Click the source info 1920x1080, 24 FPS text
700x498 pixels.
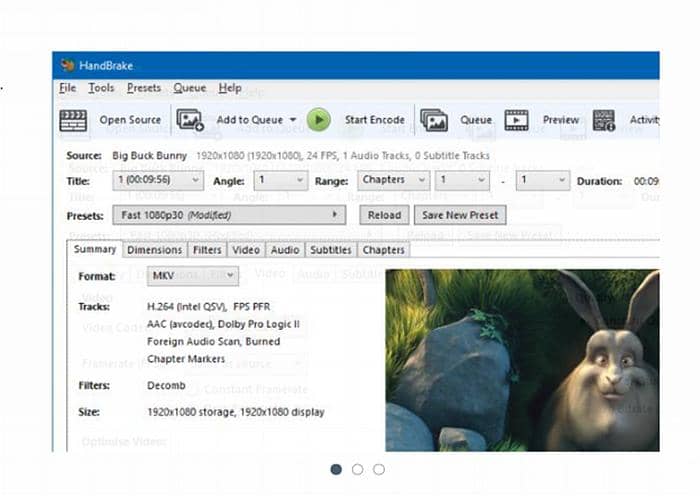[x=343, y=156]
